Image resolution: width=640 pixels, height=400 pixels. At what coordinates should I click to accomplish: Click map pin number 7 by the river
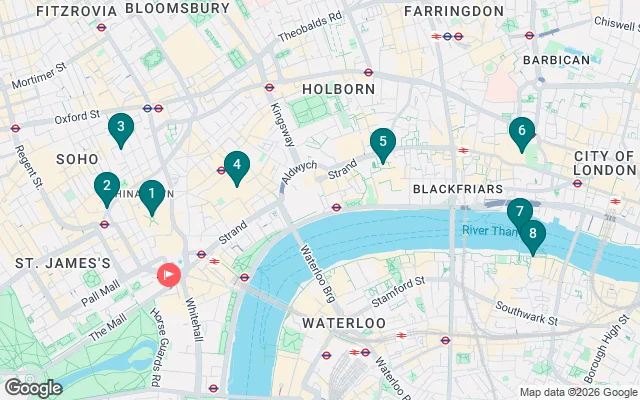point(520,213)
